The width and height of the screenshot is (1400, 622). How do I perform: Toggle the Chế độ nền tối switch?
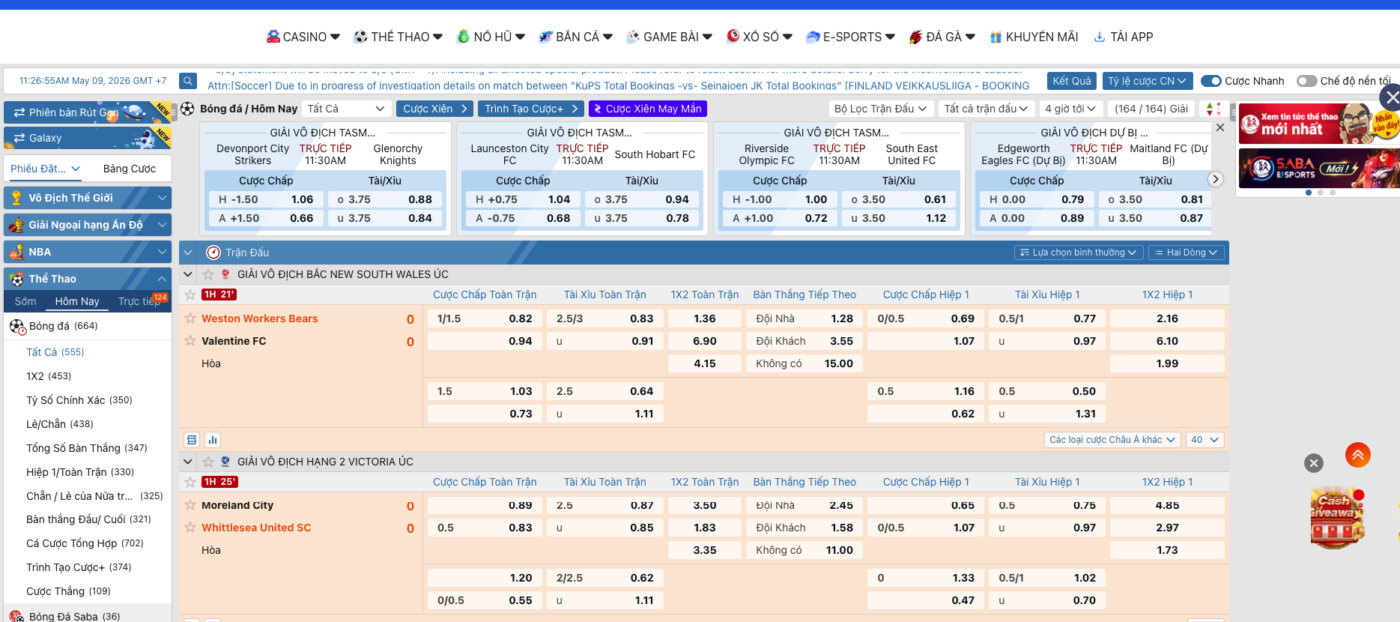[x=1307, y=81]
